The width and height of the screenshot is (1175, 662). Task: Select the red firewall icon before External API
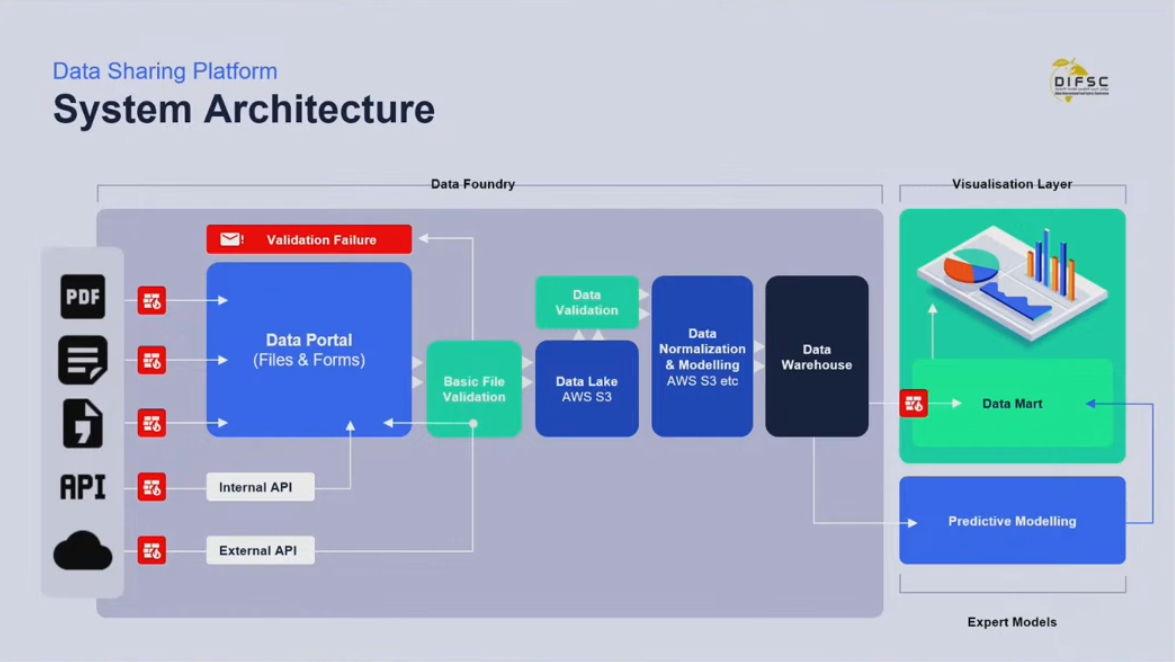[x=152, y=550]
